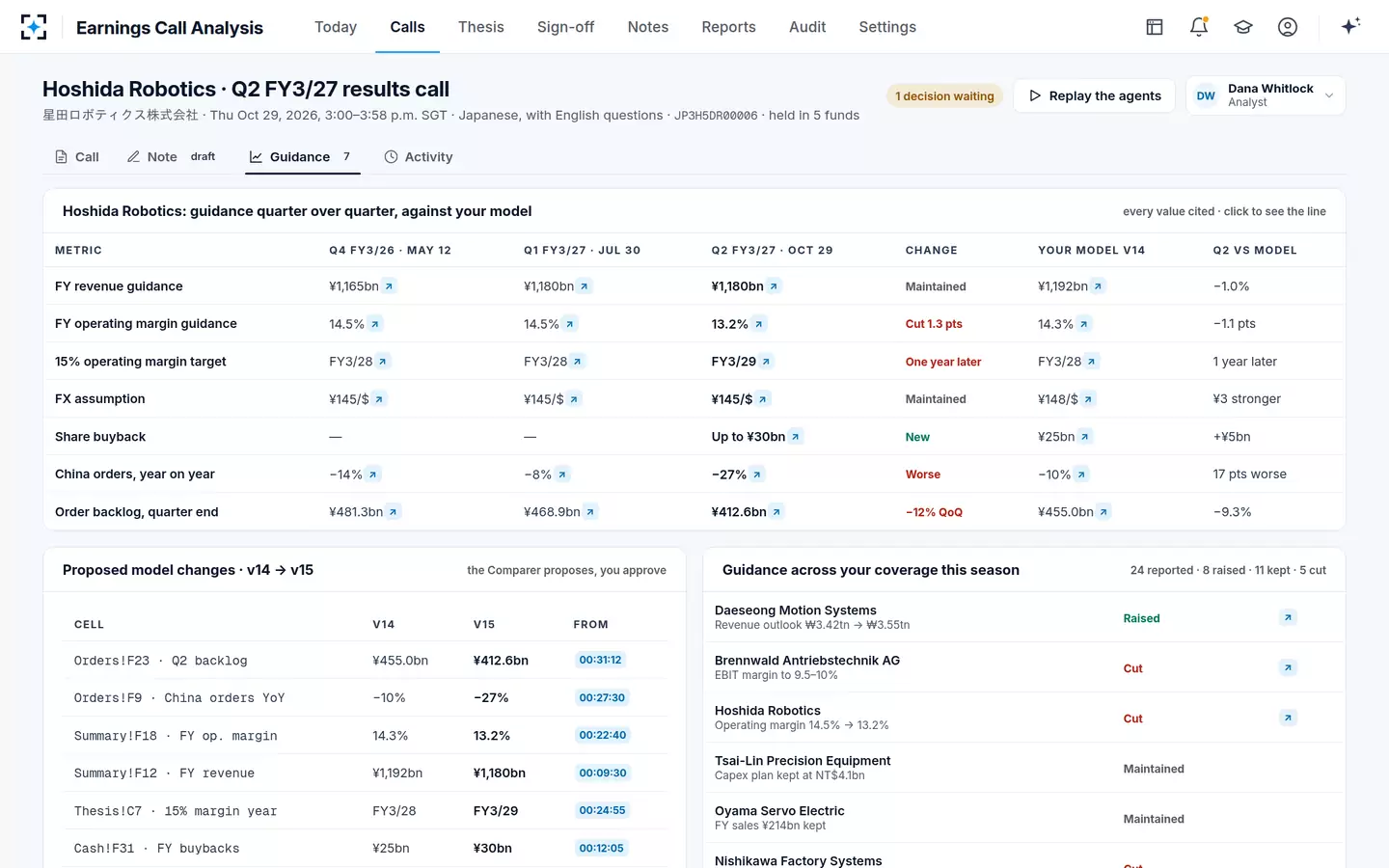Open citation arrow next to Q2 ¥1,180bn revenue
Screen dimensions: 1389x868
774,286
